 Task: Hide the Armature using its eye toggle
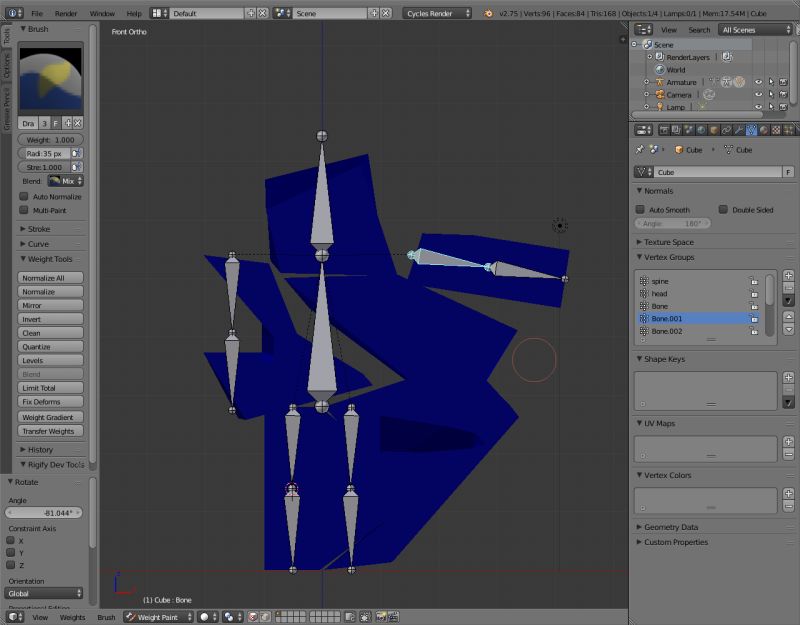(x=758, y=82)
